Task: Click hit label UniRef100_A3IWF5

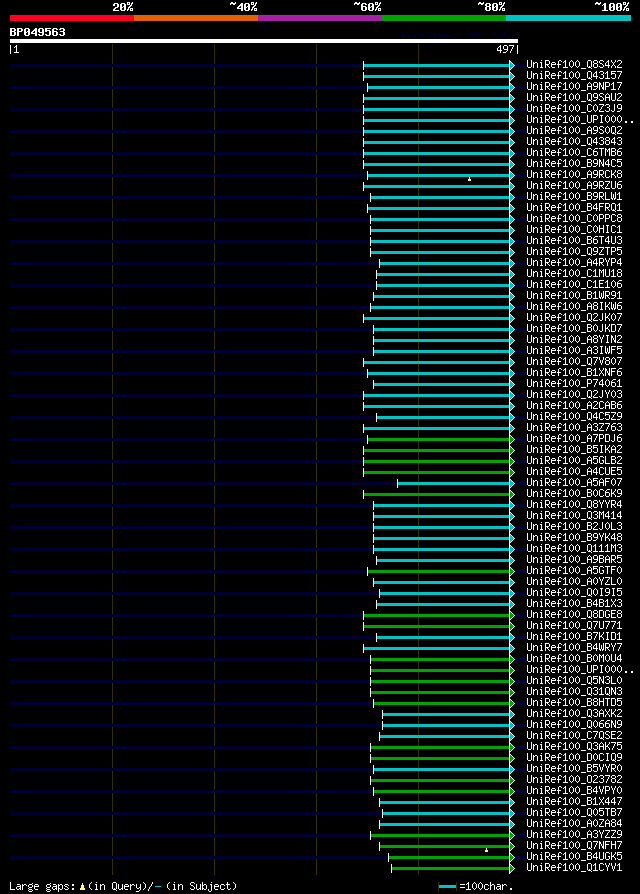Action: pos(574,351)
